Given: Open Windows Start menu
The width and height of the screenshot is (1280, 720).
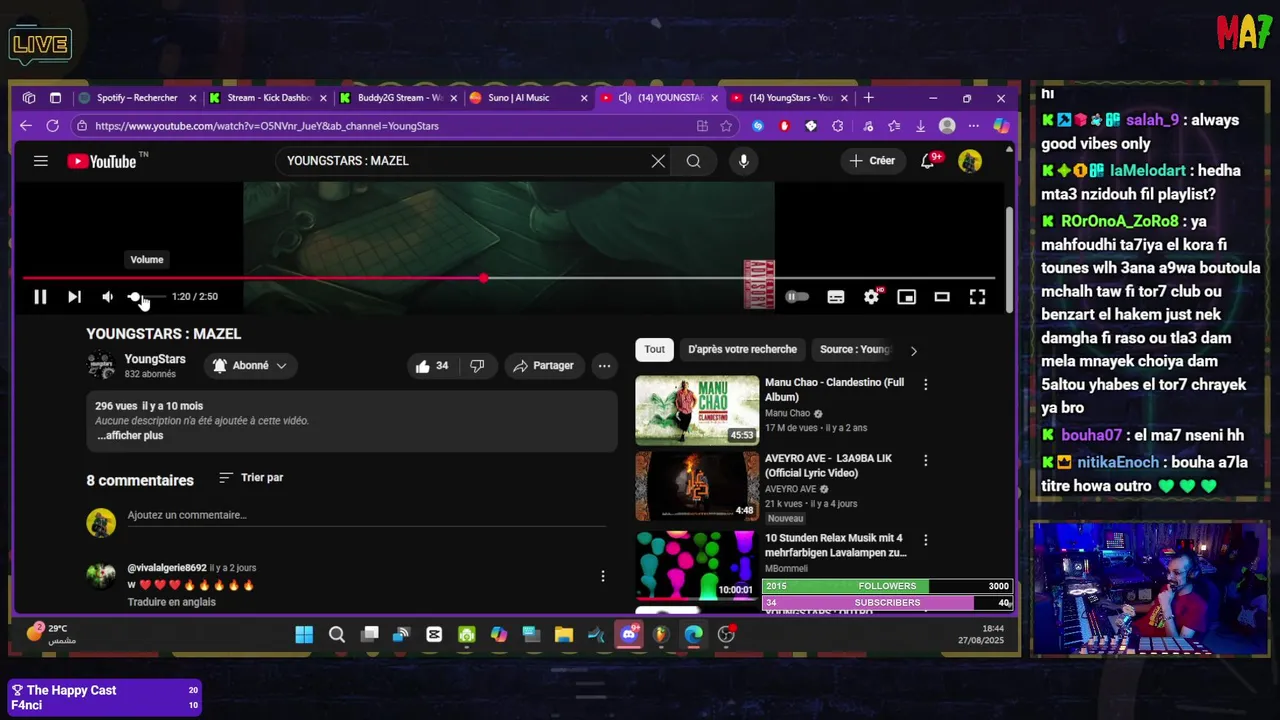Looking at the screenshot, I should tap(304, 634).
